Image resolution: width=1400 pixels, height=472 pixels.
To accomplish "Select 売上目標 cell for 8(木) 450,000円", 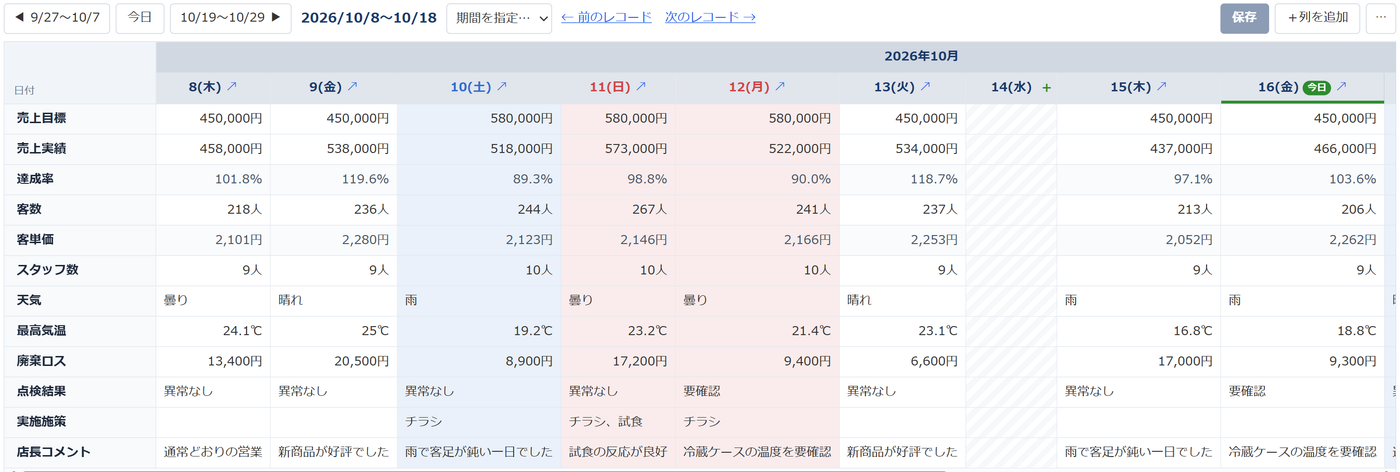I will [213, 119].
